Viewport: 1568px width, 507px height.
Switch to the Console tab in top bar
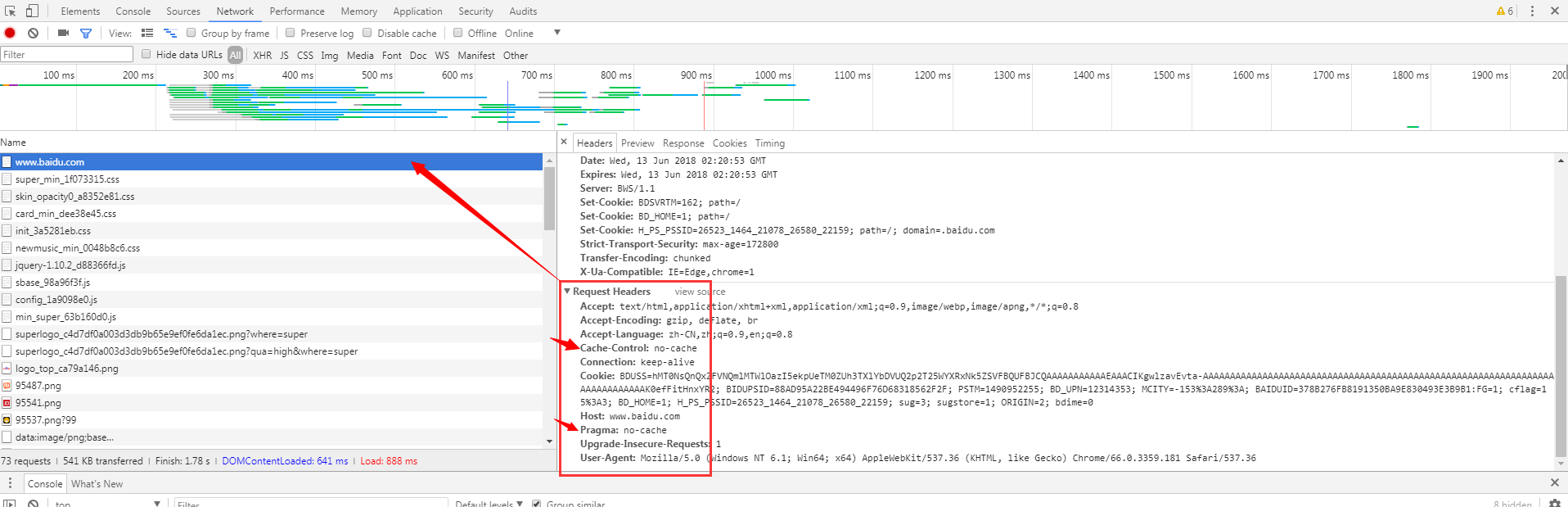click(x=133, y=11)
